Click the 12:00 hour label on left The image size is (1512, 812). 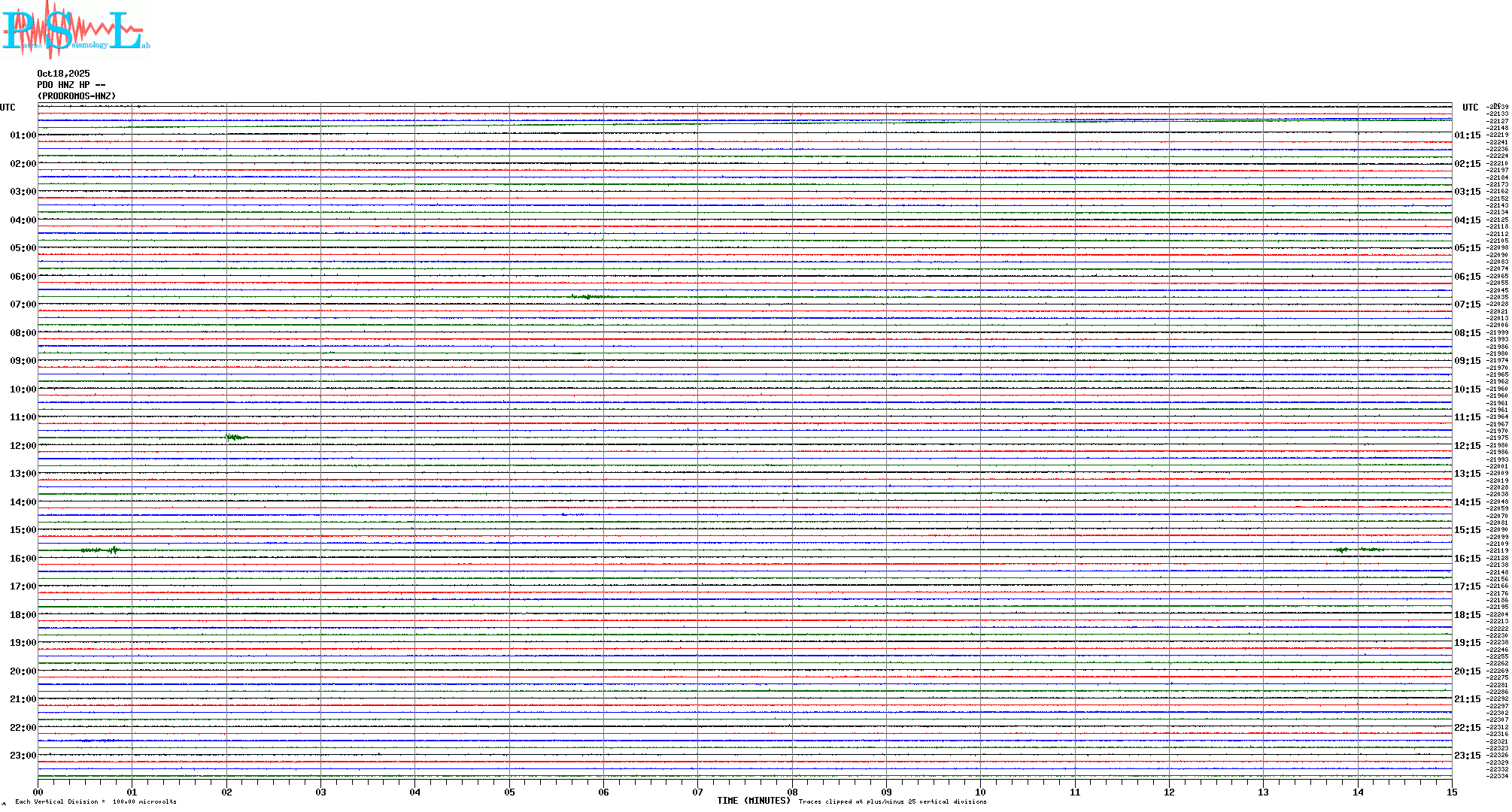[23, 446]
